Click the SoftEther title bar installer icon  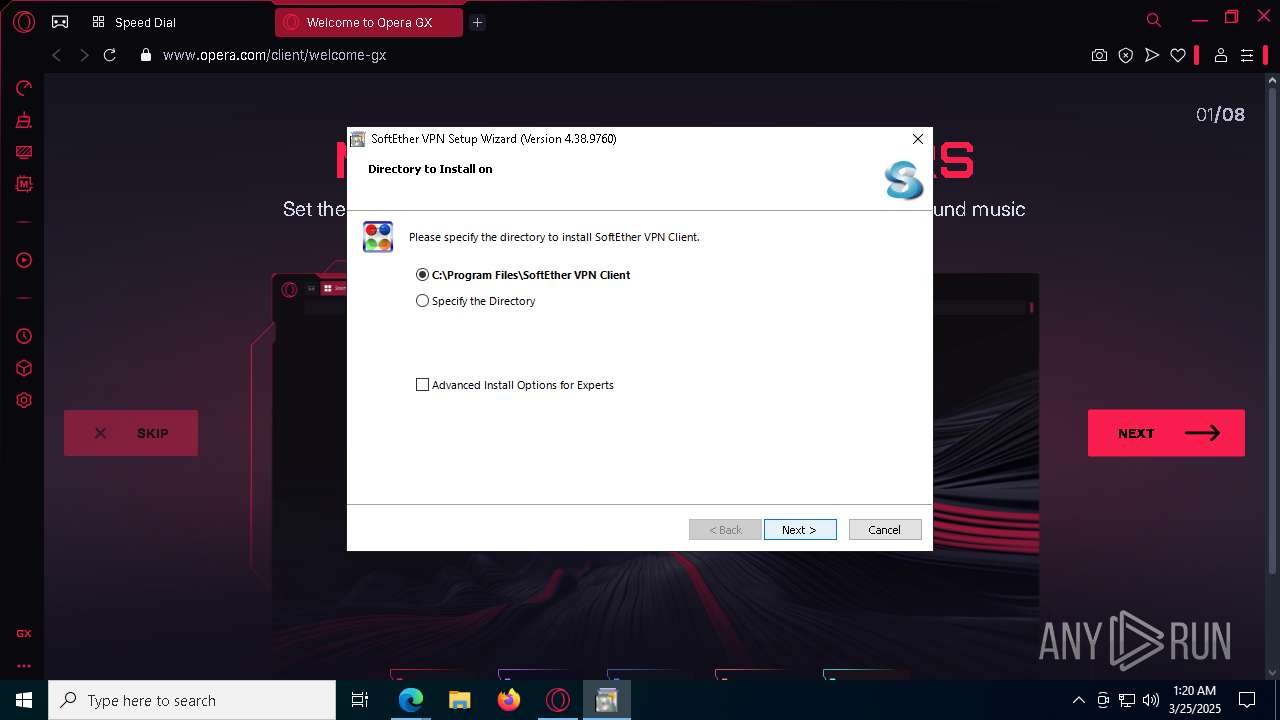click(358, 139)
